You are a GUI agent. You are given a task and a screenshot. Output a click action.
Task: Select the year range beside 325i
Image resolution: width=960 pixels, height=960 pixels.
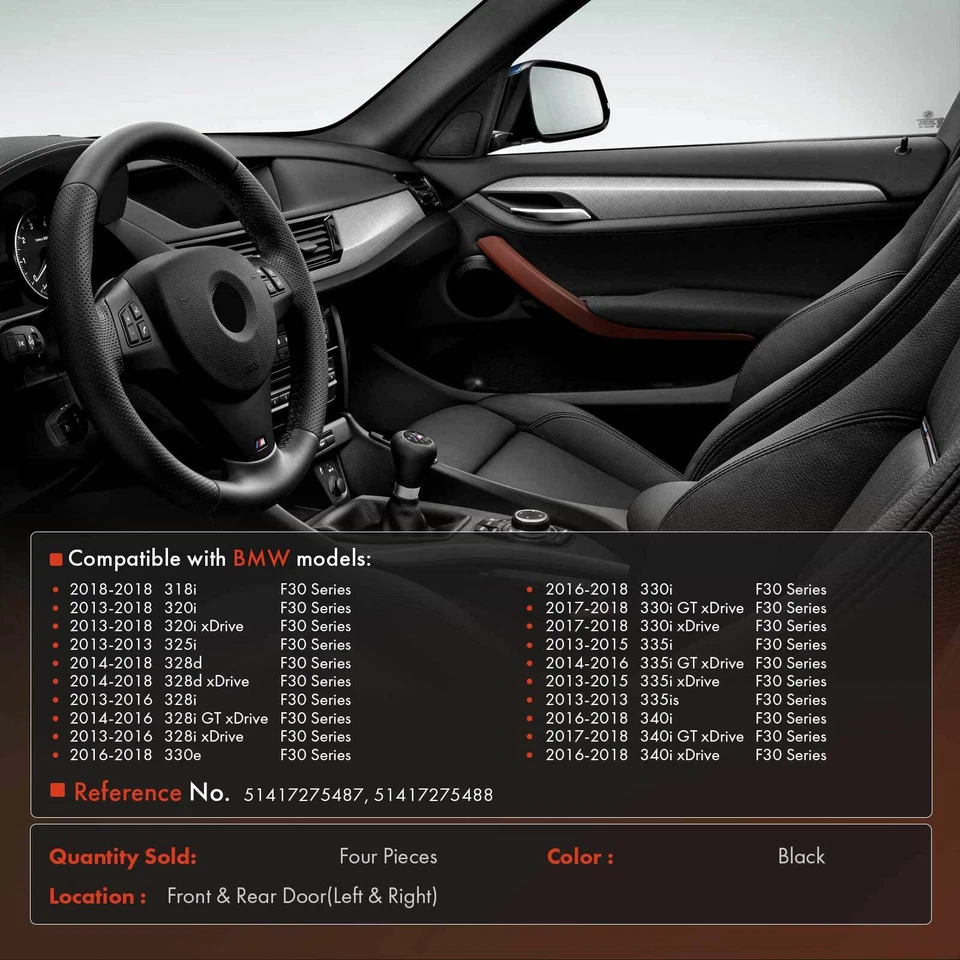click(x=111, y=644)
